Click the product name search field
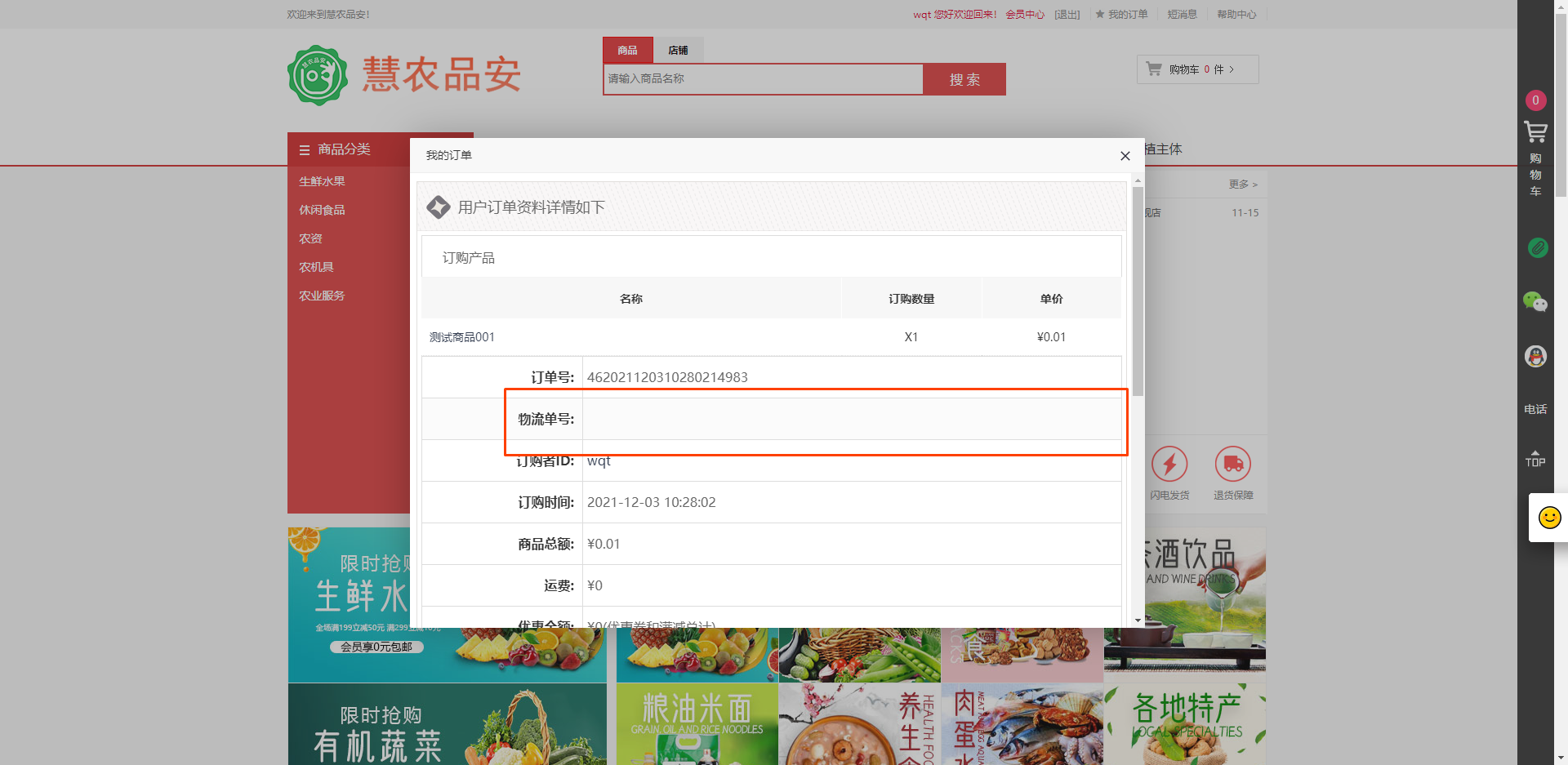Screen dimensions: 1568x765 [x=763, y=79]
